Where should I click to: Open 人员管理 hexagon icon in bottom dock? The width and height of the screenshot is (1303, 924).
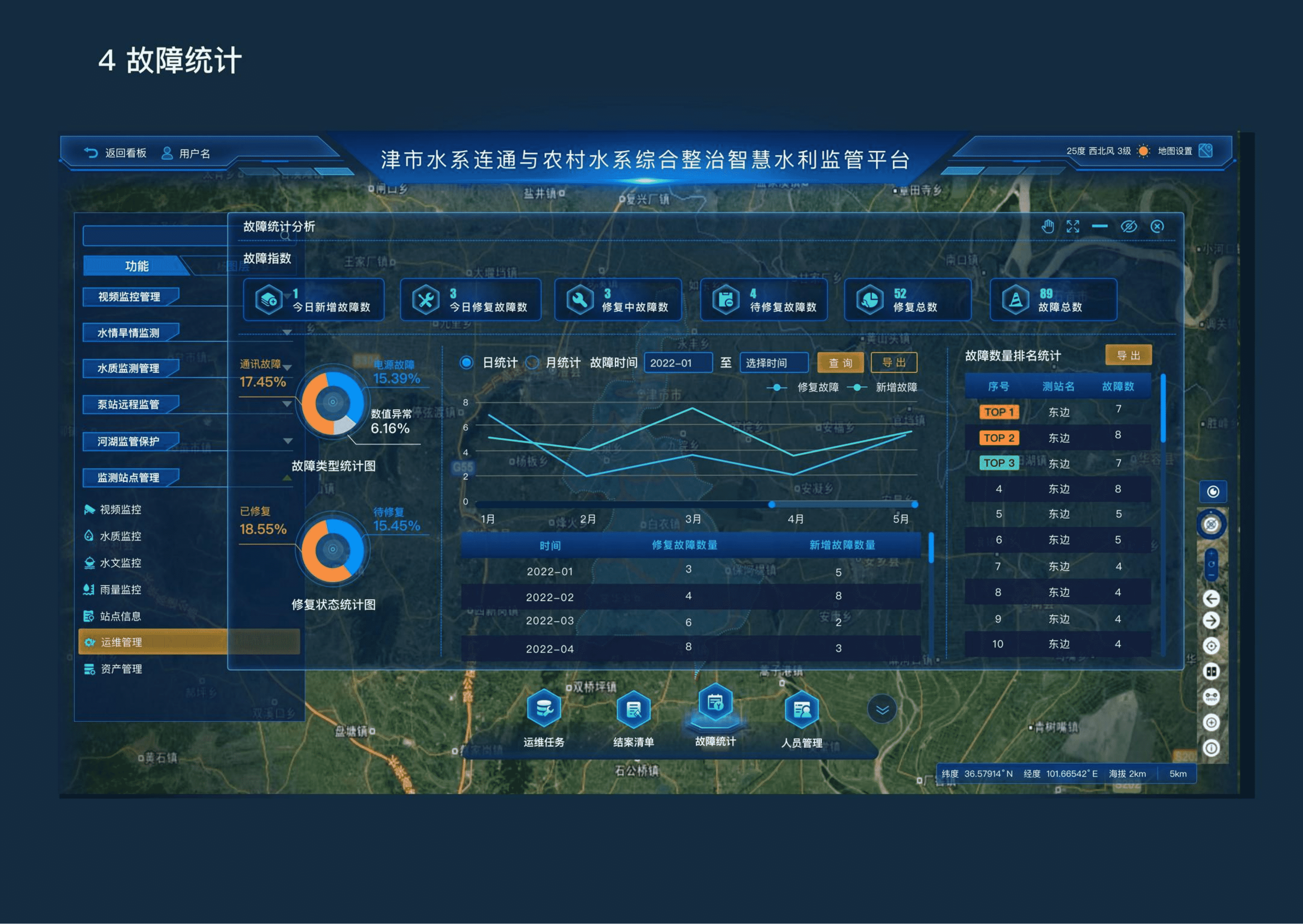802,710
